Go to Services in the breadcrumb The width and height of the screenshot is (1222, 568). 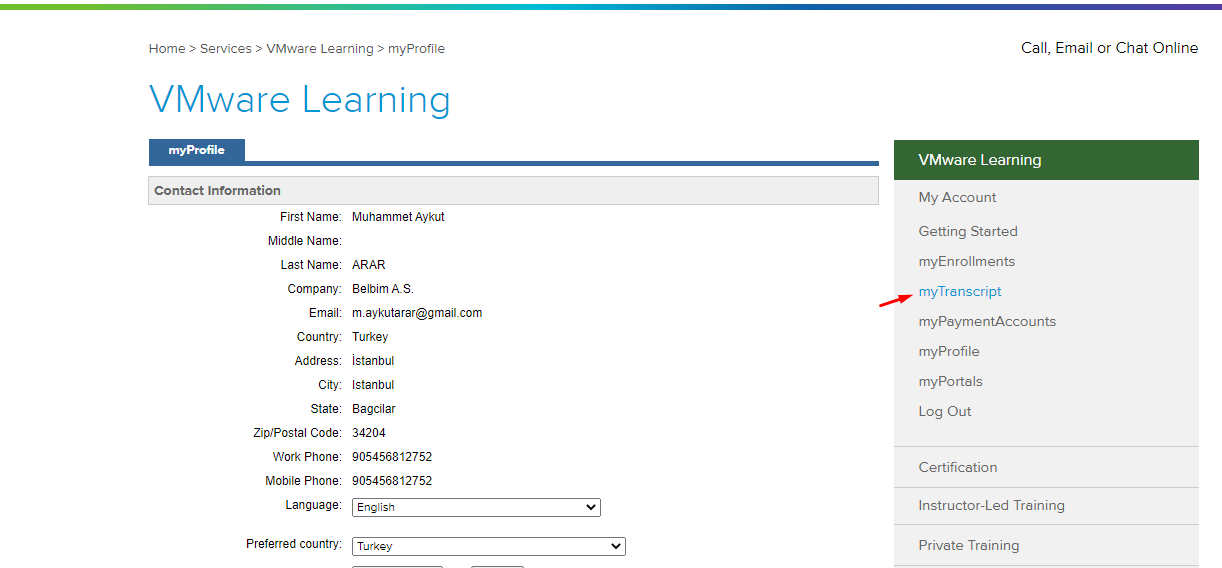[226, 48]
